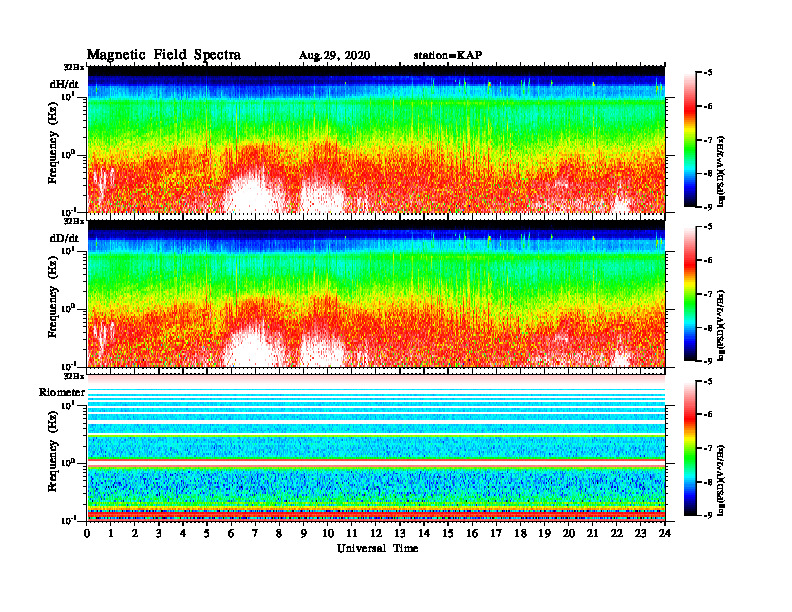
Task: Click the "16" hour tick label on the time axis
Action: pos(472,533)
